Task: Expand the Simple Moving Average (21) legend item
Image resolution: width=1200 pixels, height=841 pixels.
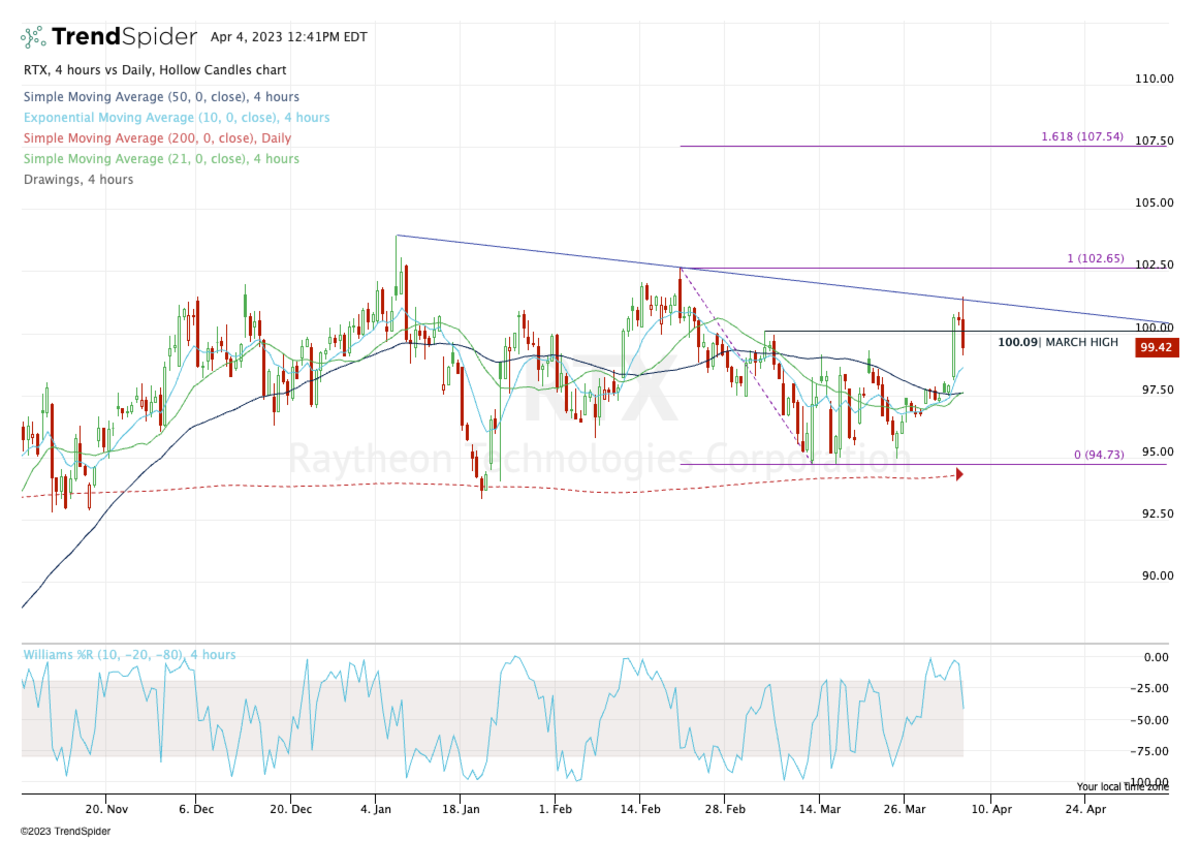Action: pos(160,158)
